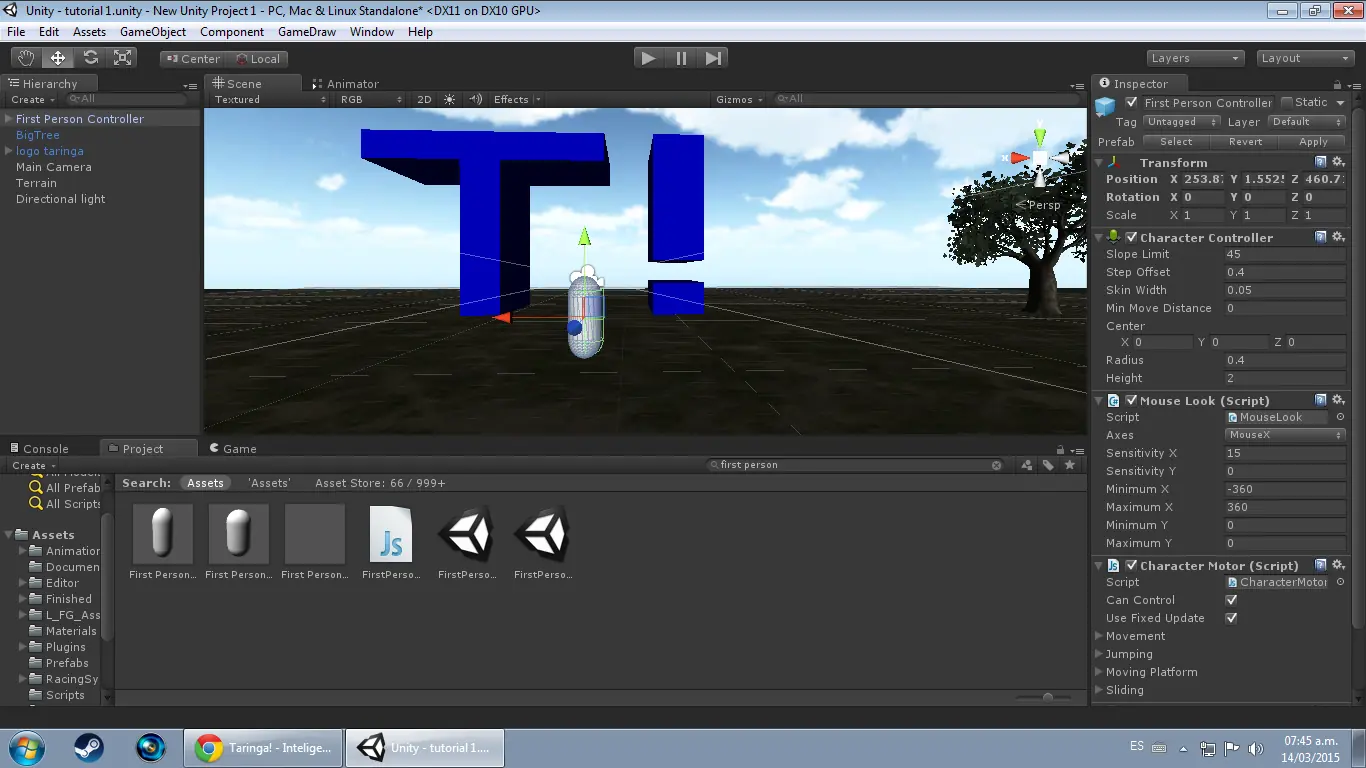Select the FirstPerson JS script asset
The height and width of the screenshot is (768, 1366).
390,543
